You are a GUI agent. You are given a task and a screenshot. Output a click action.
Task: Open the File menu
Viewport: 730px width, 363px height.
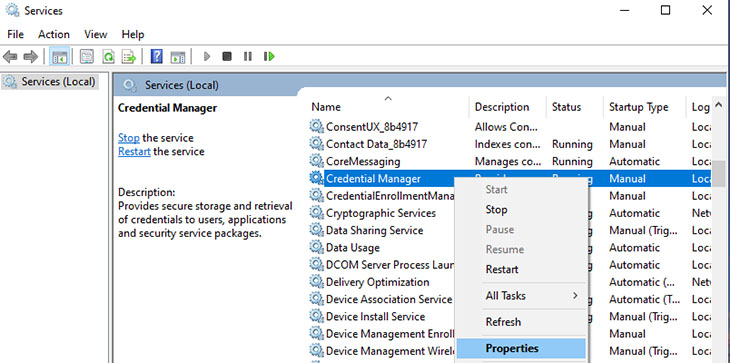(x=15, y=34)
